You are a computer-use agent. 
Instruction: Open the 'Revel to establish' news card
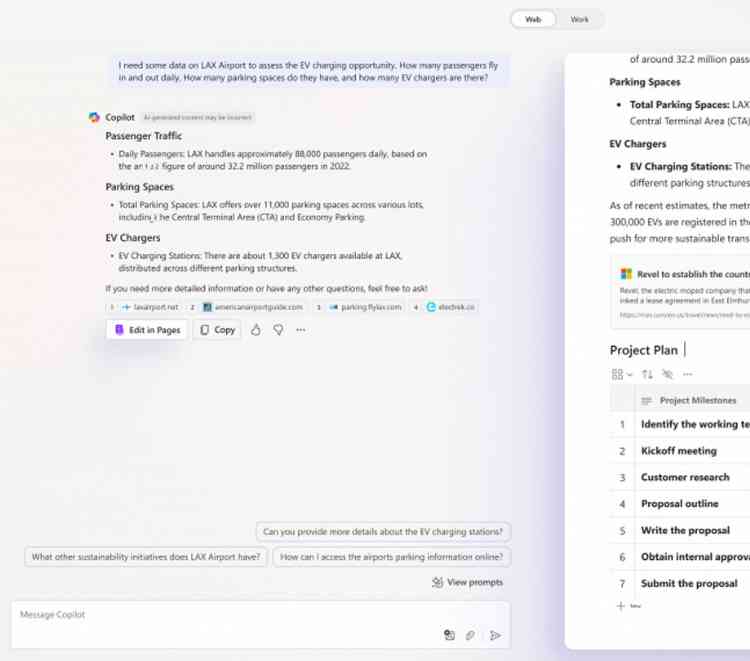coord(682,292)
